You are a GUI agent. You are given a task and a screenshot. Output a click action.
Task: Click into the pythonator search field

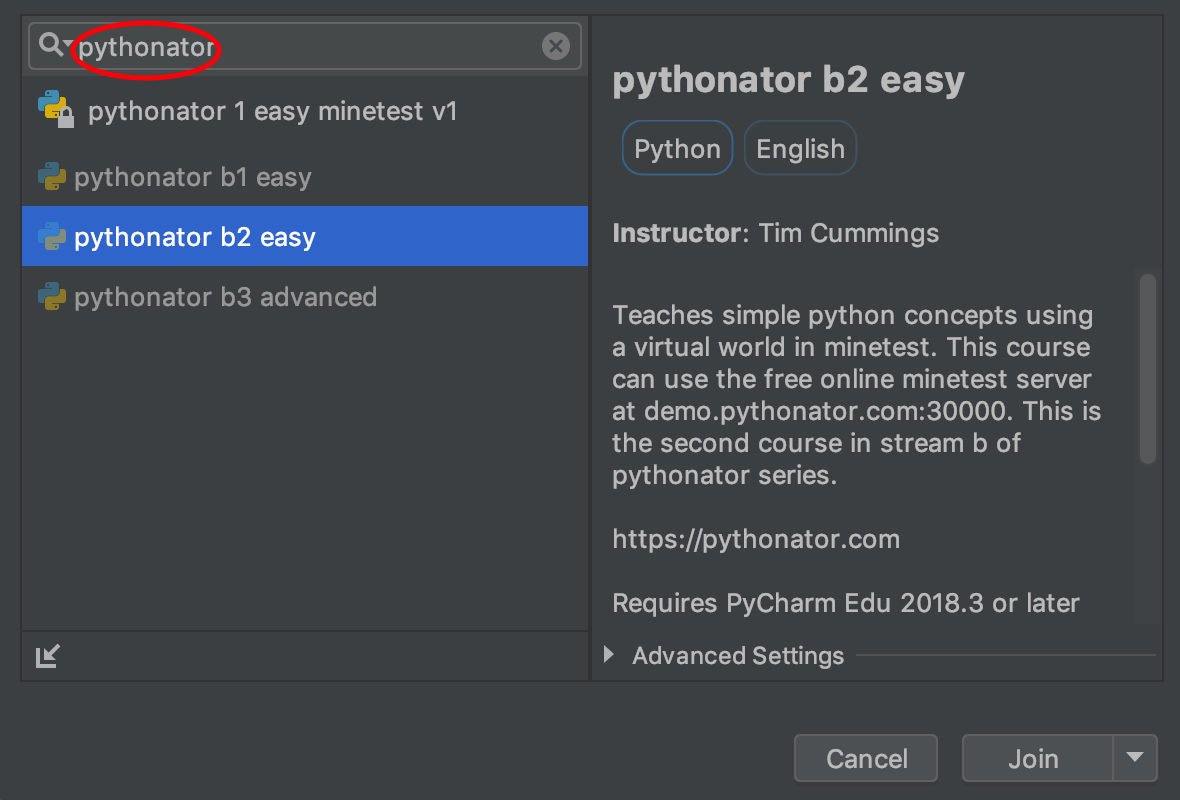pyautogui.click(x=305, y=47)
